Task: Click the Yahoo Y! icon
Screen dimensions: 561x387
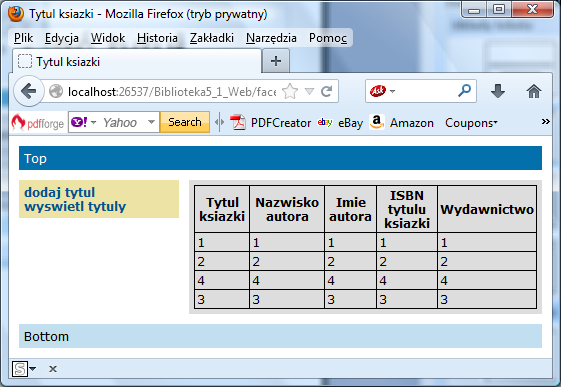Action: pyautogui.click(x=79, y=122)
